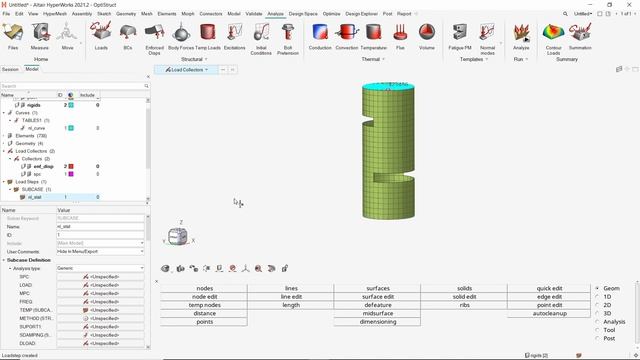Open the quick edit panel
Screen dimensions: 640x360
549,288
